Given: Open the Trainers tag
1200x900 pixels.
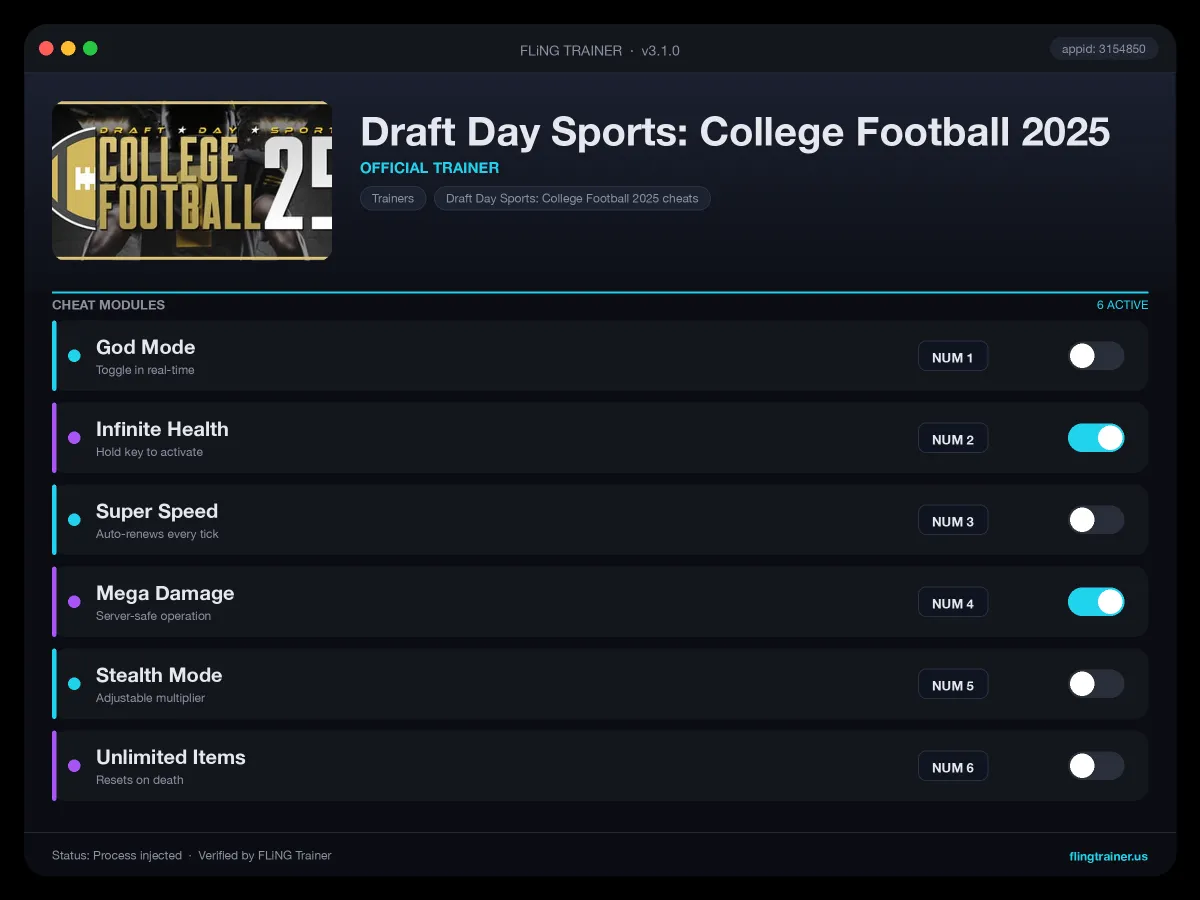Looking at the screenshot, I should pyautogui.click(x=393, y=198).
